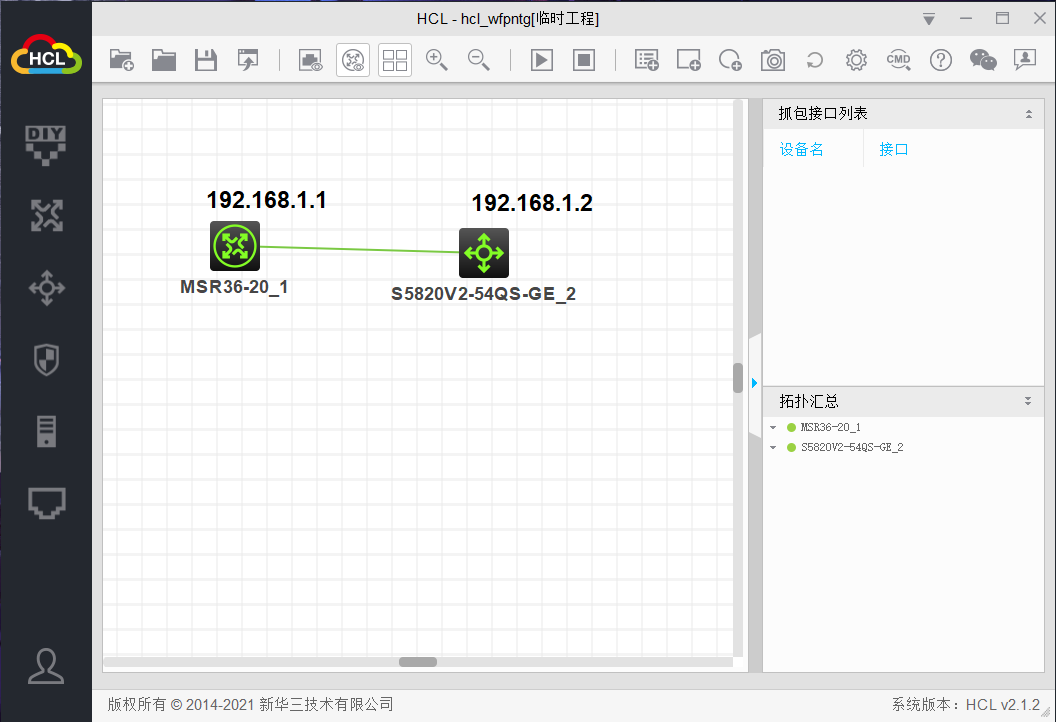Select MSR36-20_1 in the topology summary tree

830,427
